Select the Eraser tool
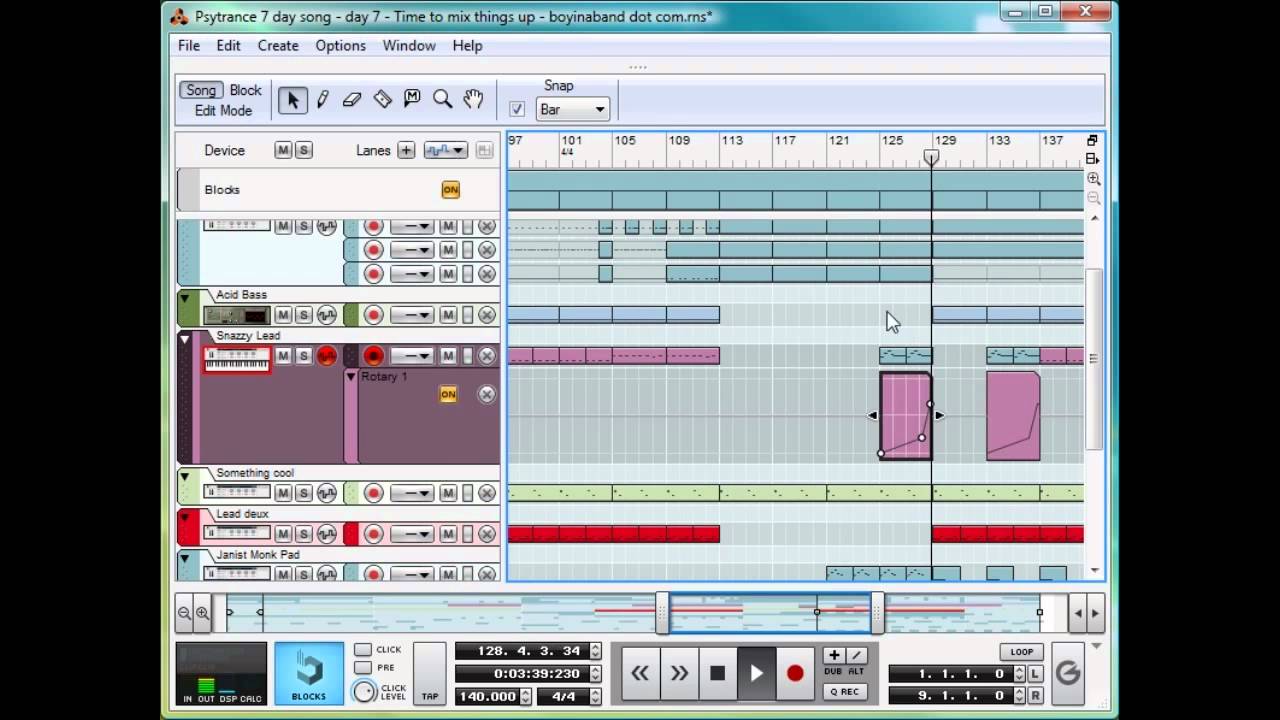The width and height of the screenshot is (1280, 720). click(352, 99)
